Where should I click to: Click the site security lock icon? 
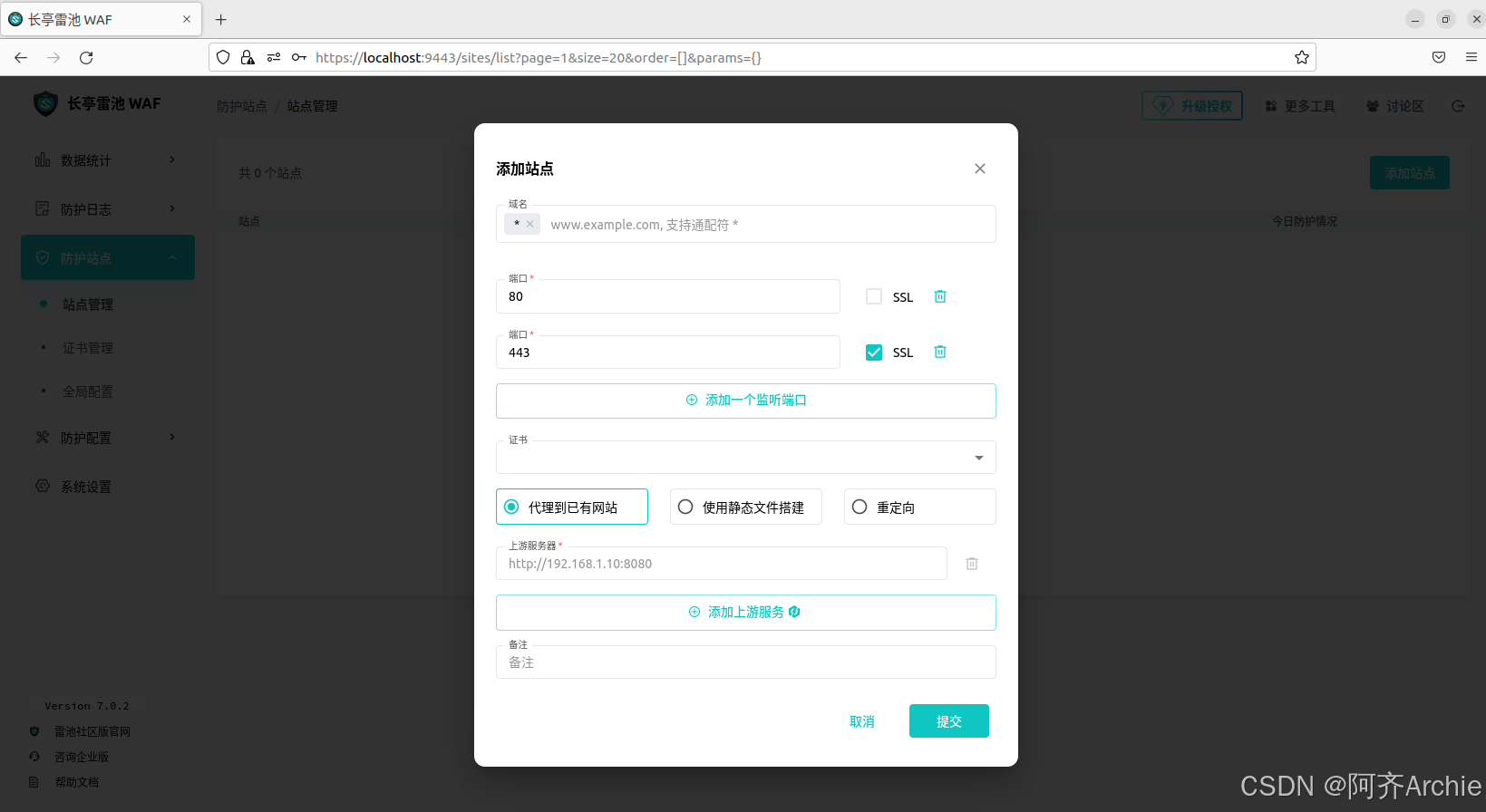[x=248, y=57]
